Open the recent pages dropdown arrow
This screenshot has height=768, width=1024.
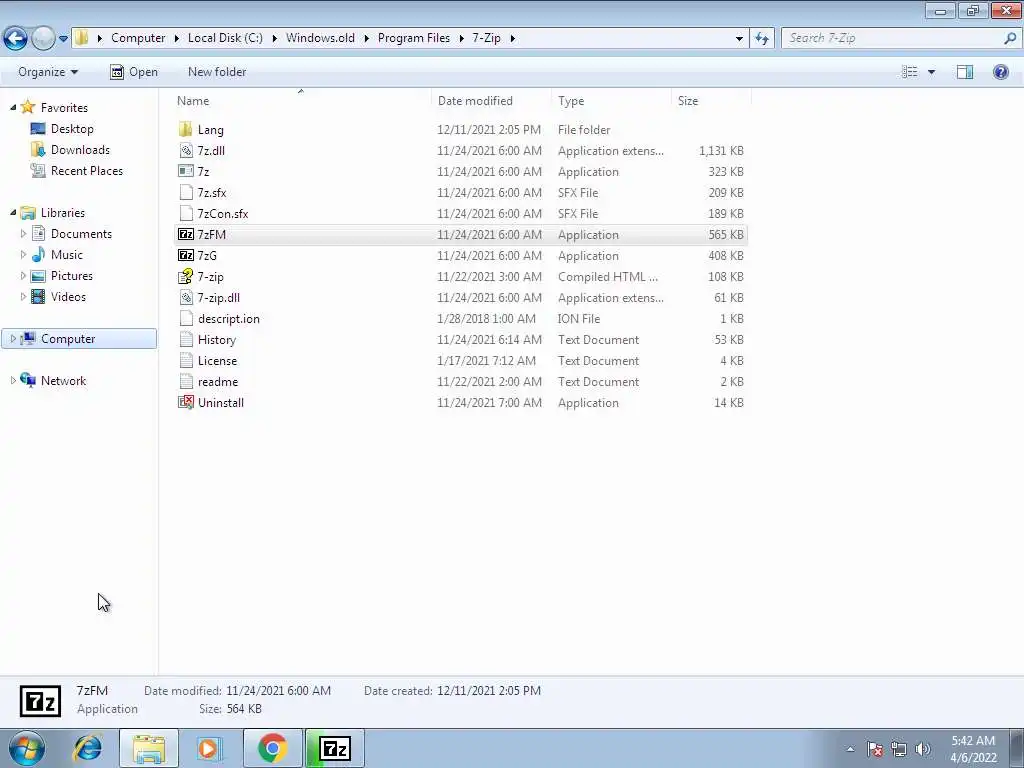coord(63,39)
